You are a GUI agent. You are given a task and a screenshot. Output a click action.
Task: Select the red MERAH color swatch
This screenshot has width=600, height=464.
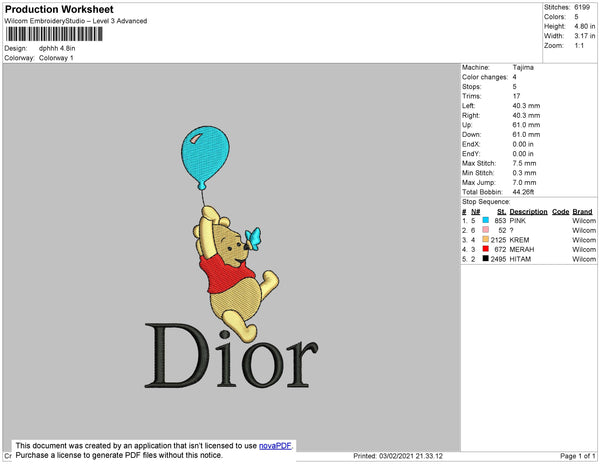coord(486,249)
